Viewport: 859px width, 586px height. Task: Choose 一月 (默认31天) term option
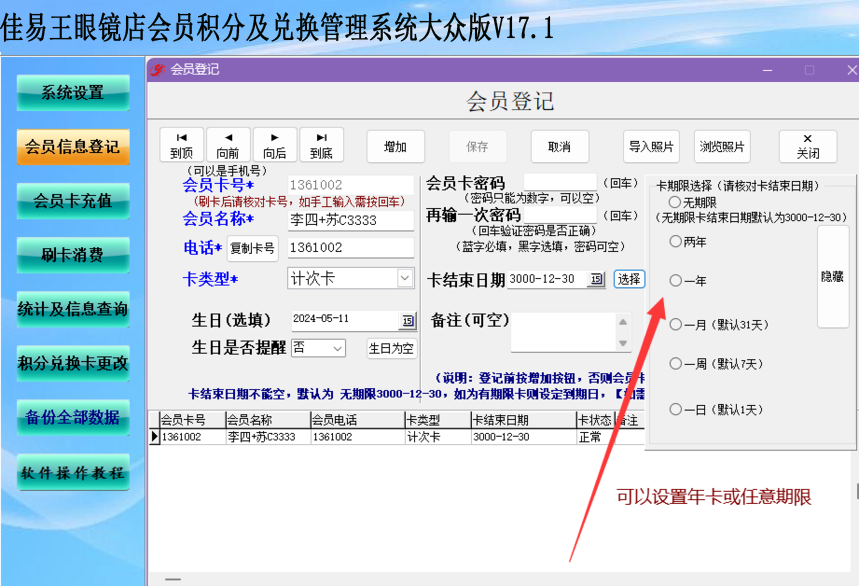click(675, 325)
